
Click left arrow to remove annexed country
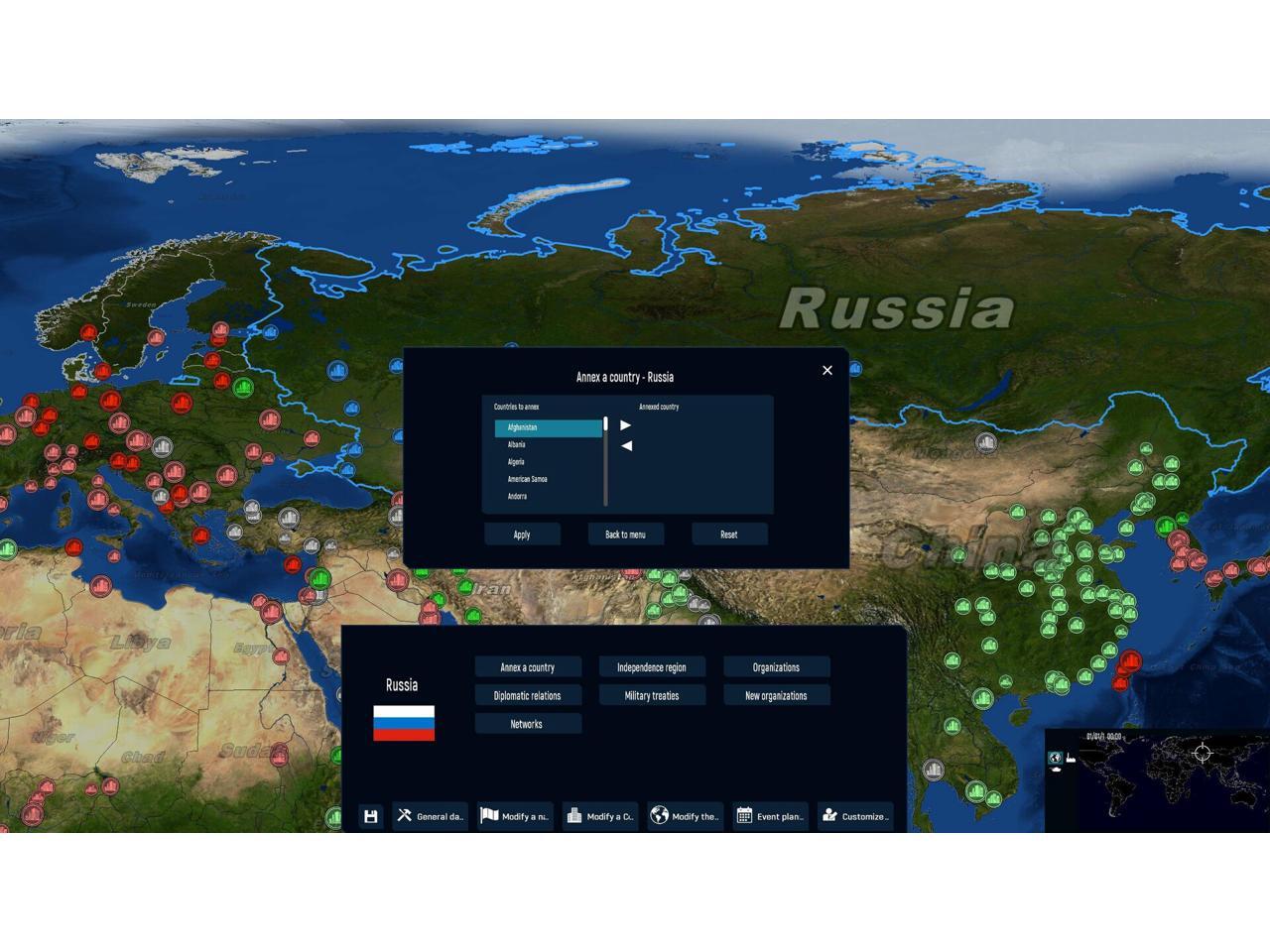point(626,446)
